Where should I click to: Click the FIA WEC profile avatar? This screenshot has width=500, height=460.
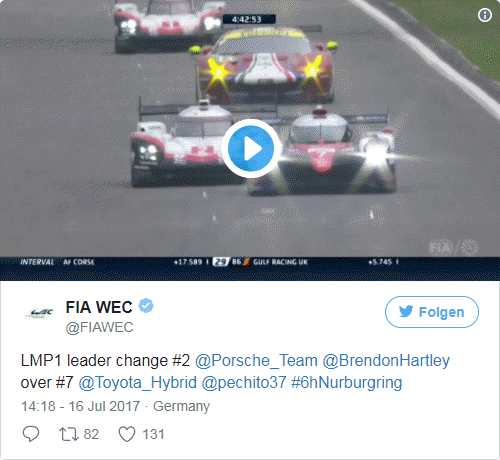[40, 312]
